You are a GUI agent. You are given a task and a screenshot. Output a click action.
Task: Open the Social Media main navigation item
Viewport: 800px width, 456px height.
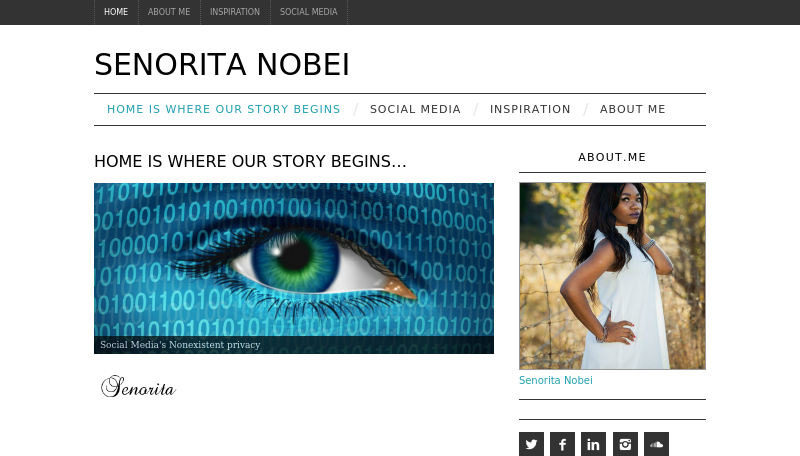[415, 109]
